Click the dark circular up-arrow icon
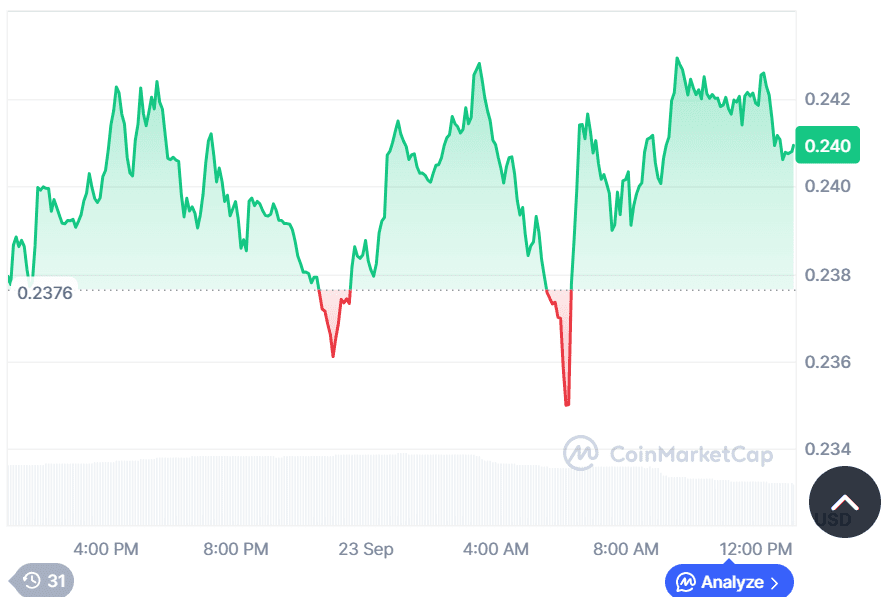The image size is (885, 597). [845, 502]
